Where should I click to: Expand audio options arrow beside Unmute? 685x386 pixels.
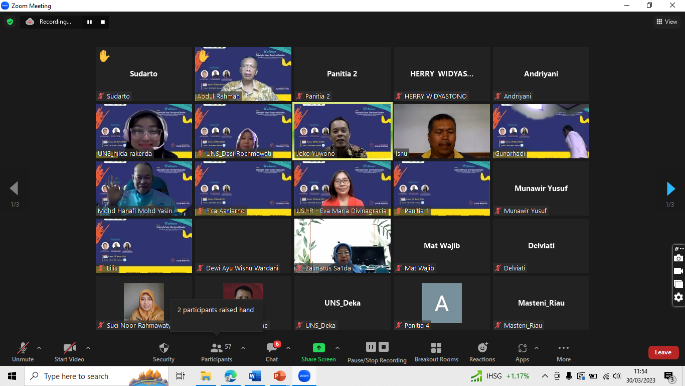pos(39,348)
